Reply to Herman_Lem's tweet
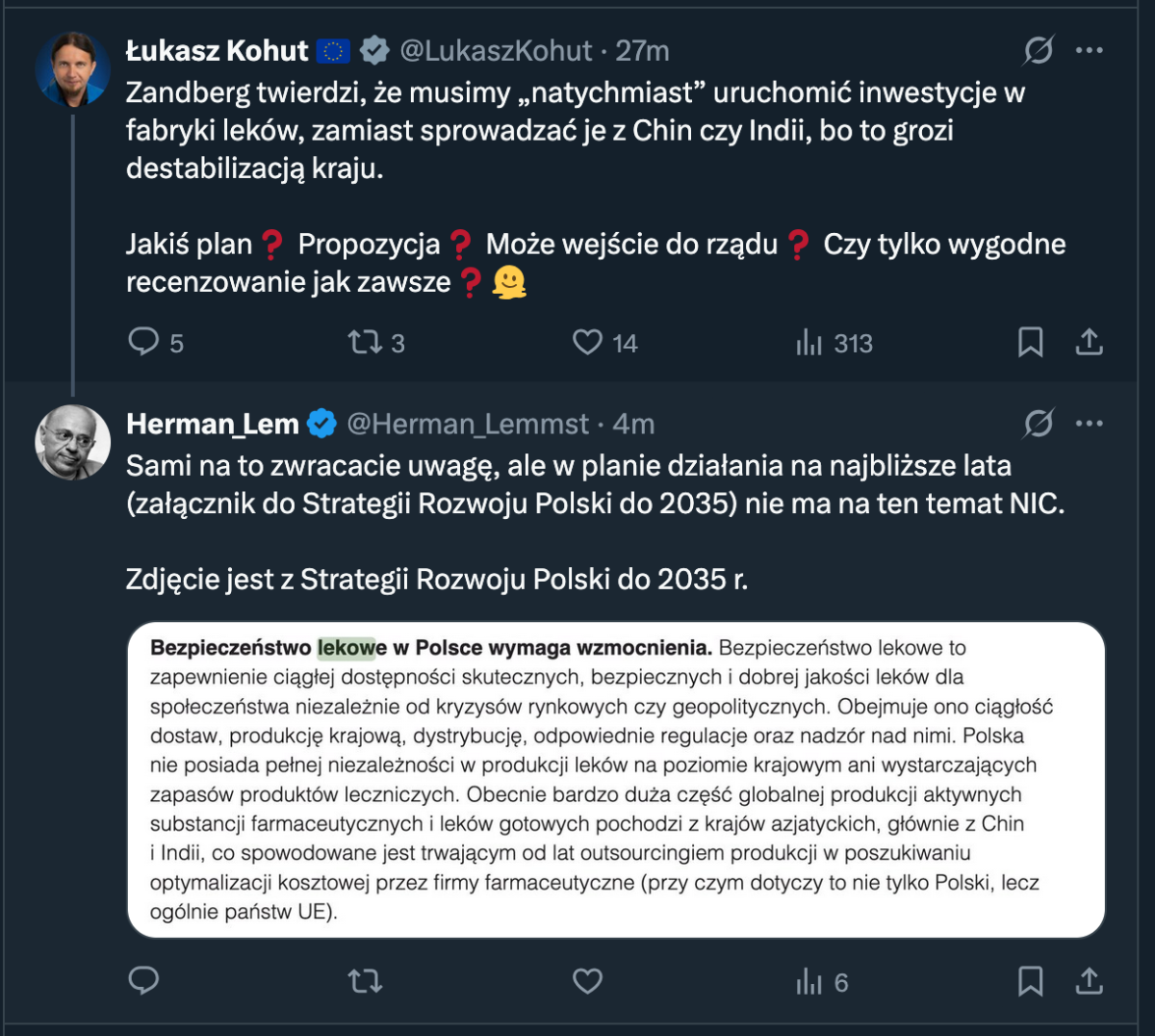This screenshot has height=1036, width=1155. coord(144,981)
